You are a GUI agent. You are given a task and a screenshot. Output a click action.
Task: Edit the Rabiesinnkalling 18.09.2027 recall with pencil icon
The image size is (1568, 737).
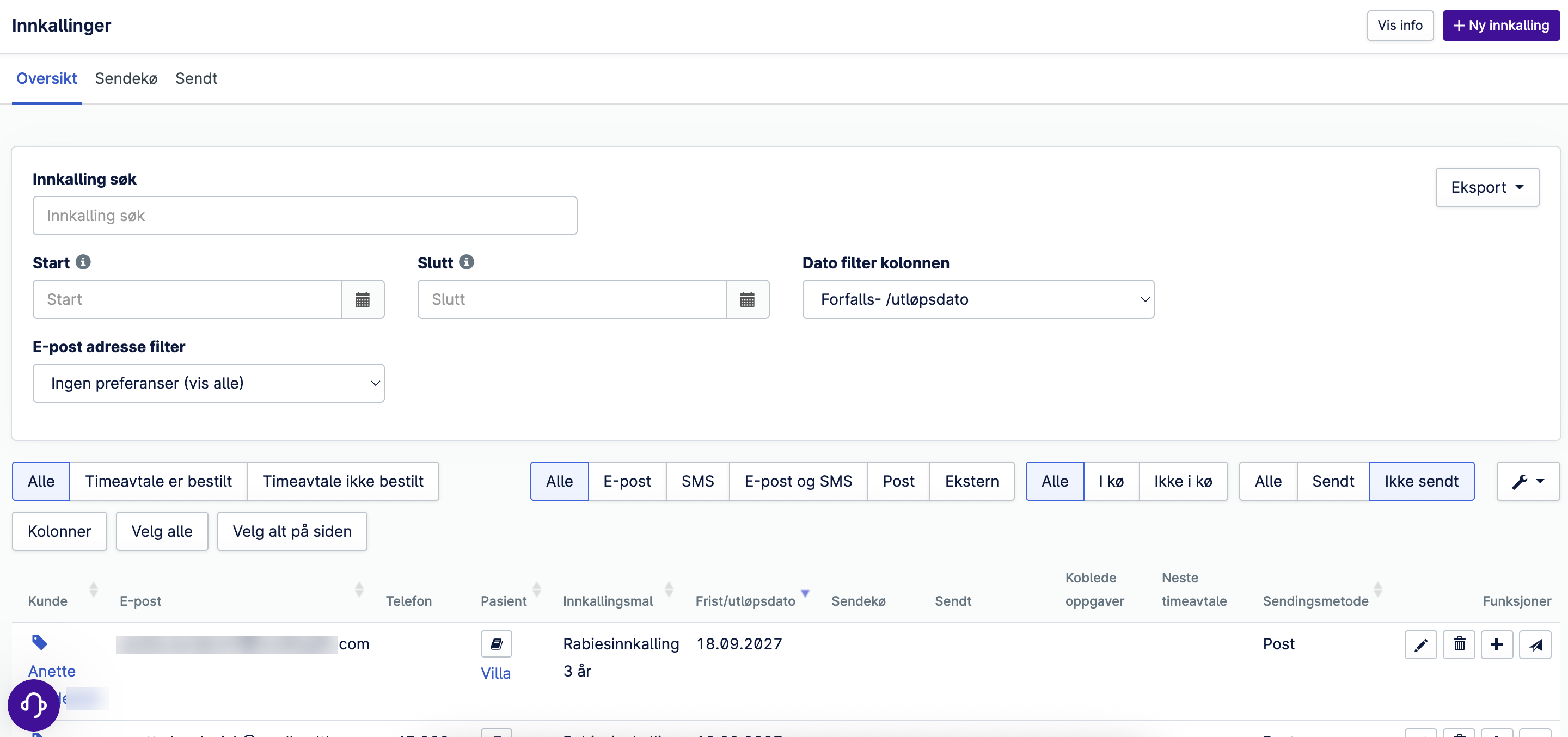1420,644
